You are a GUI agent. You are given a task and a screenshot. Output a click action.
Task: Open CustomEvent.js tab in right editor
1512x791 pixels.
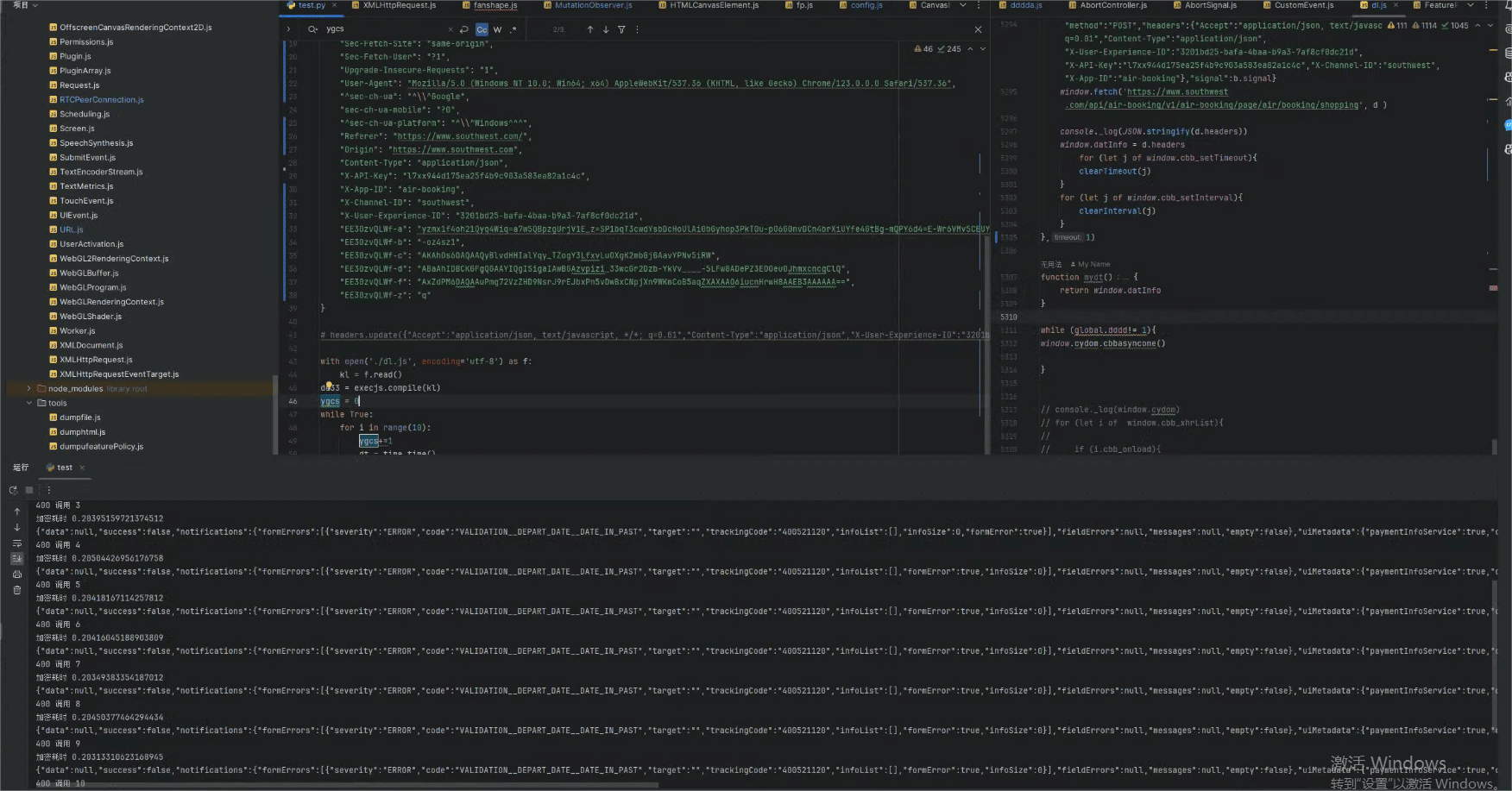coord(1297,5)
